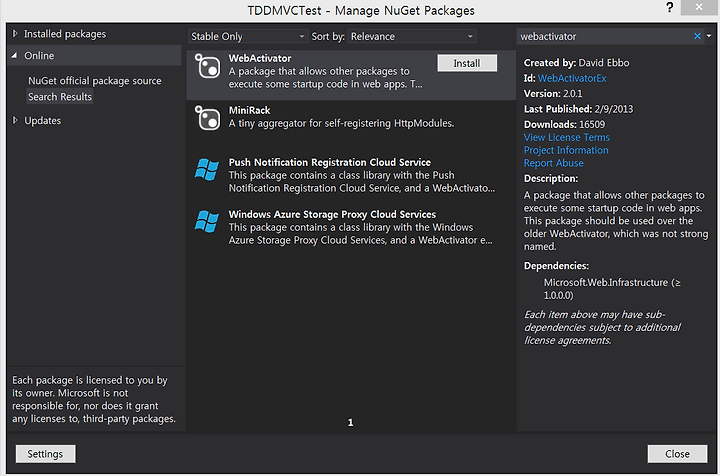This screenshot has width=720, height=476.
Task: Click the Updates category label
Action: coord(43,121)
